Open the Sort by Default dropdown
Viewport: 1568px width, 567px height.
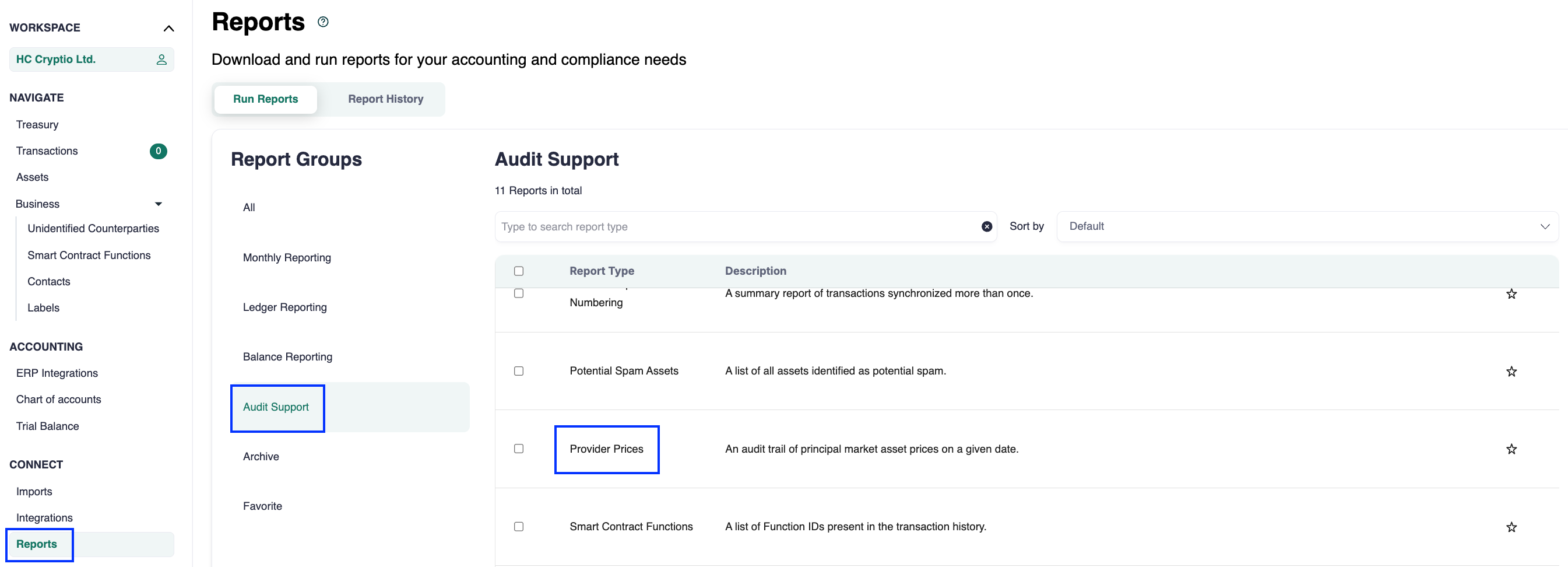pos(1307,226)
